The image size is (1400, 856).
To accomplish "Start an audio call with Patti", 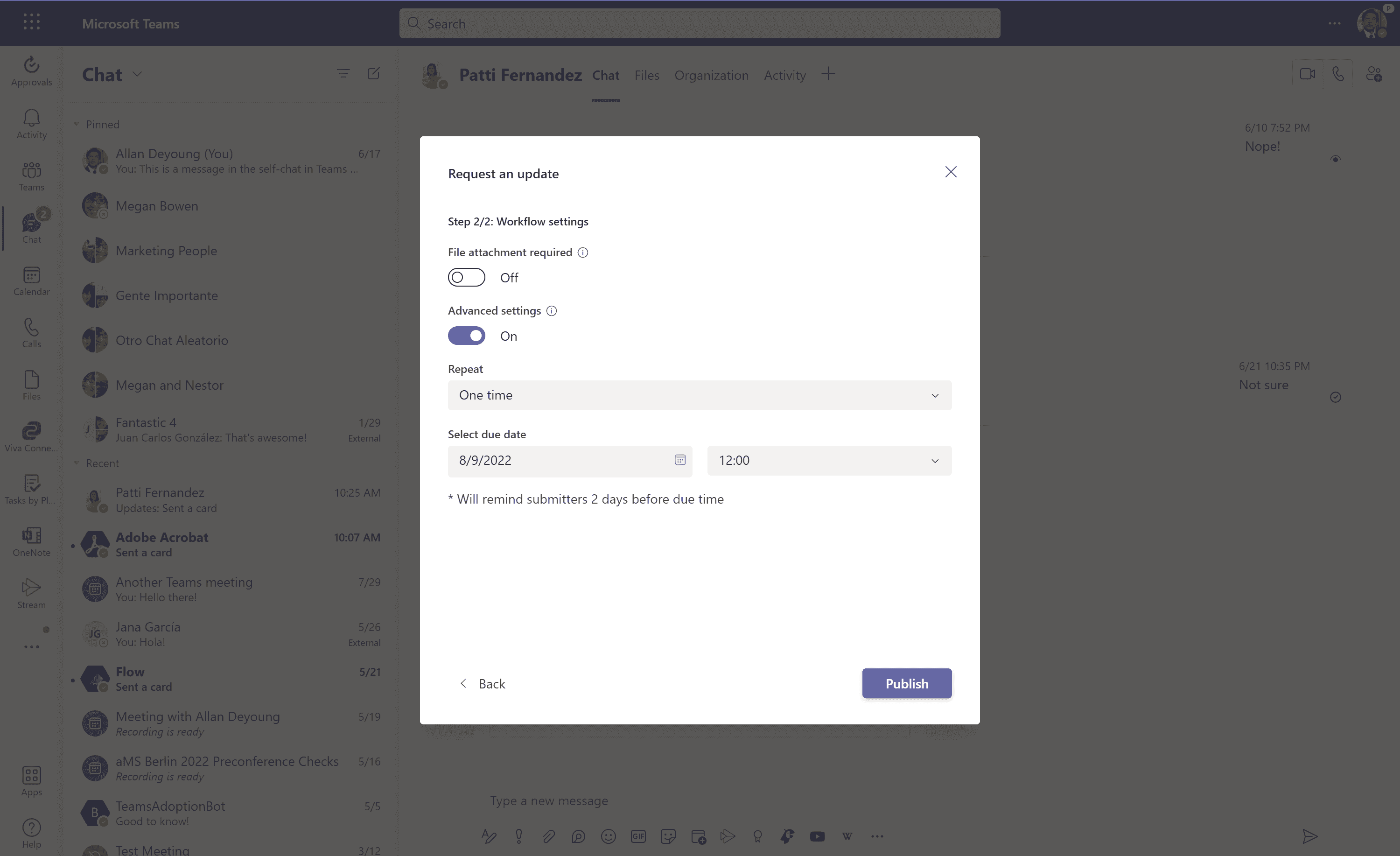I will [1338, 74].
